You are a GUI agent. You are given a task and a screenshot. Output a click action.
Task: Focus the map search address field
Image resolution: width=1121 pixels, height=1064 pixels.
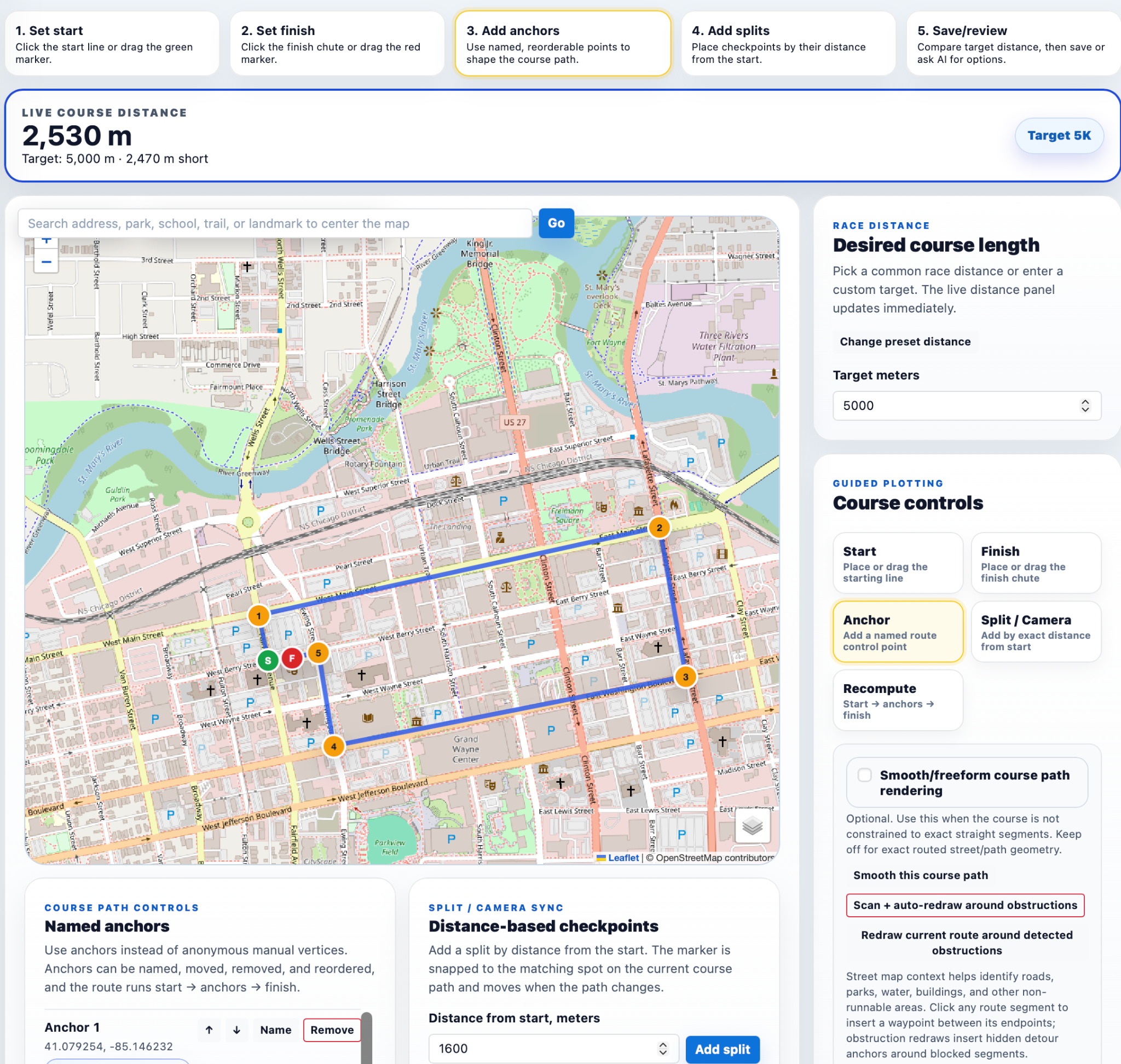click(275, 223)
